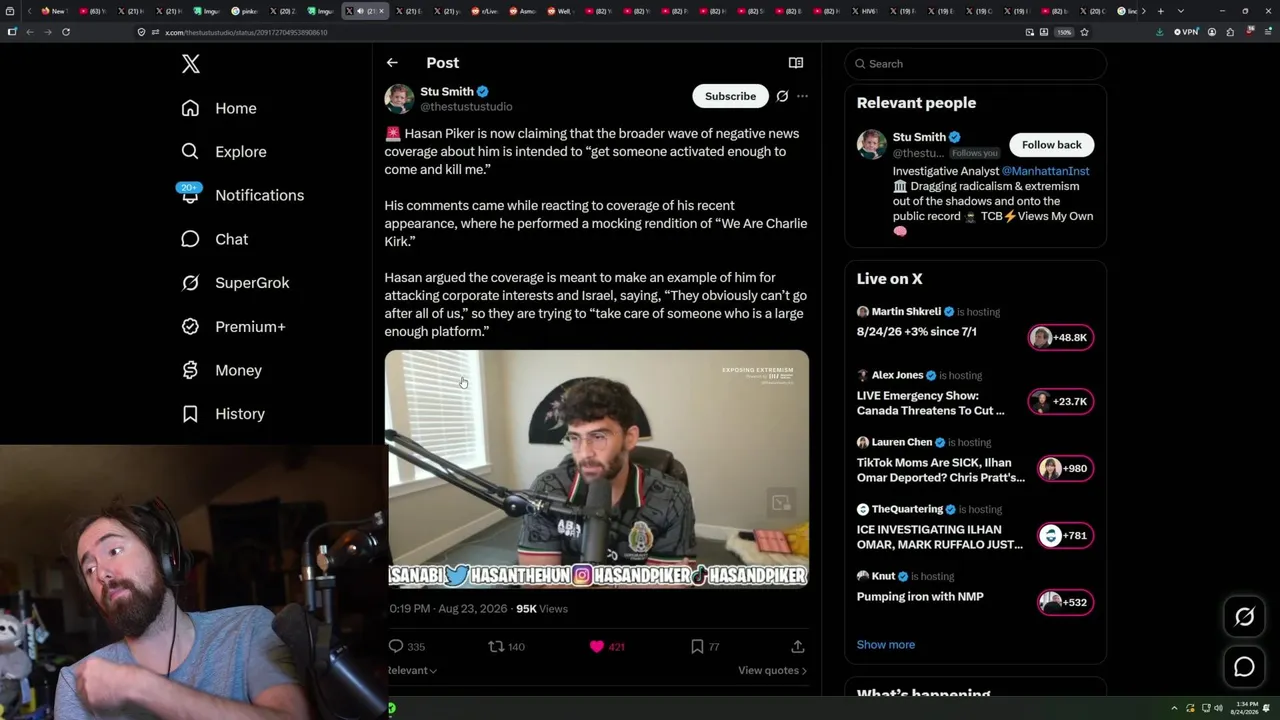1280x720 pixels.
Task: Go back with the browser back arrow
Action: (x=30, y=32)
